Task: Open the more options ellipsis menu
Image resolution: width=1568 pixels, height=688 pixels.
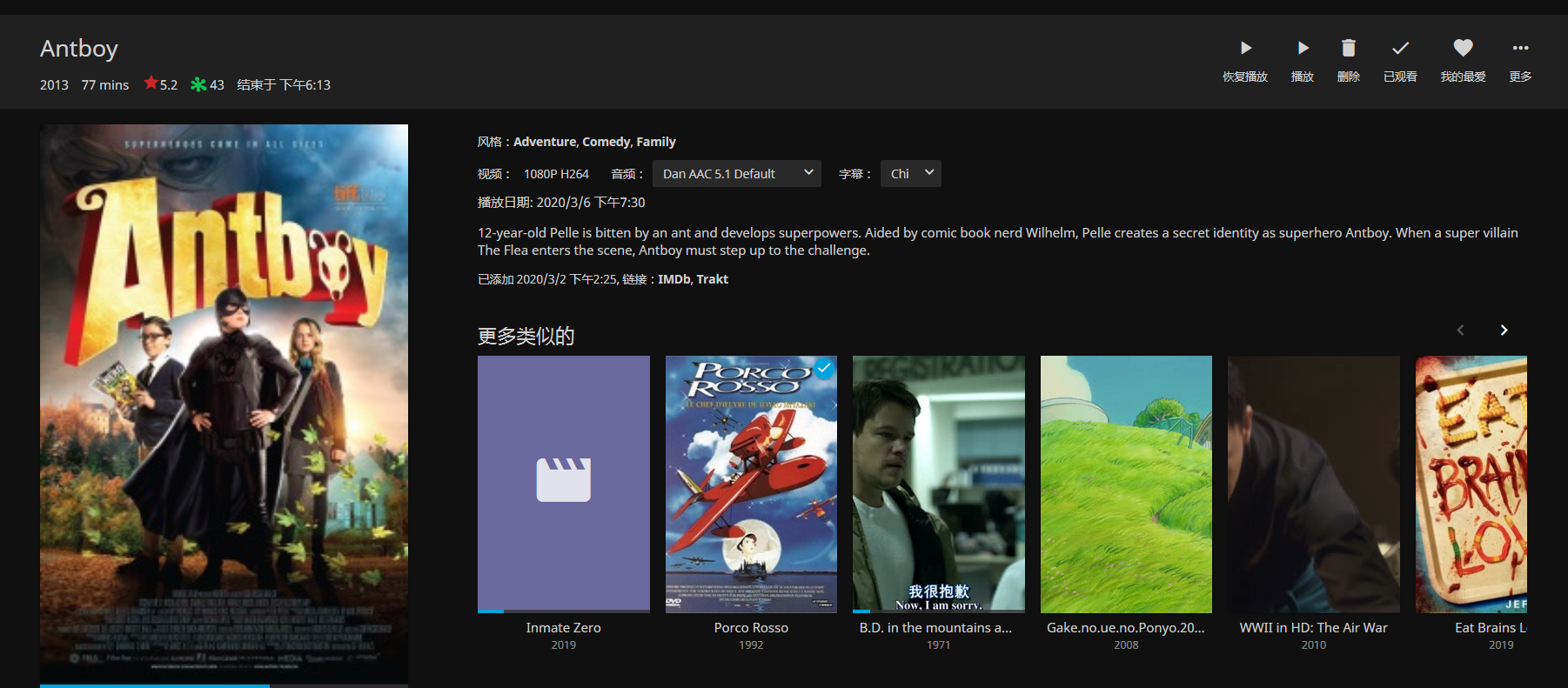Action: [1520, 48]
